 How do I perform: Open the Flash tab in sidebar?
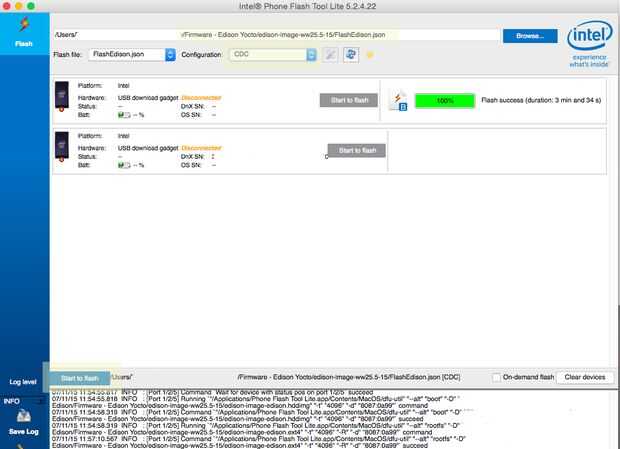coord(24,34)
